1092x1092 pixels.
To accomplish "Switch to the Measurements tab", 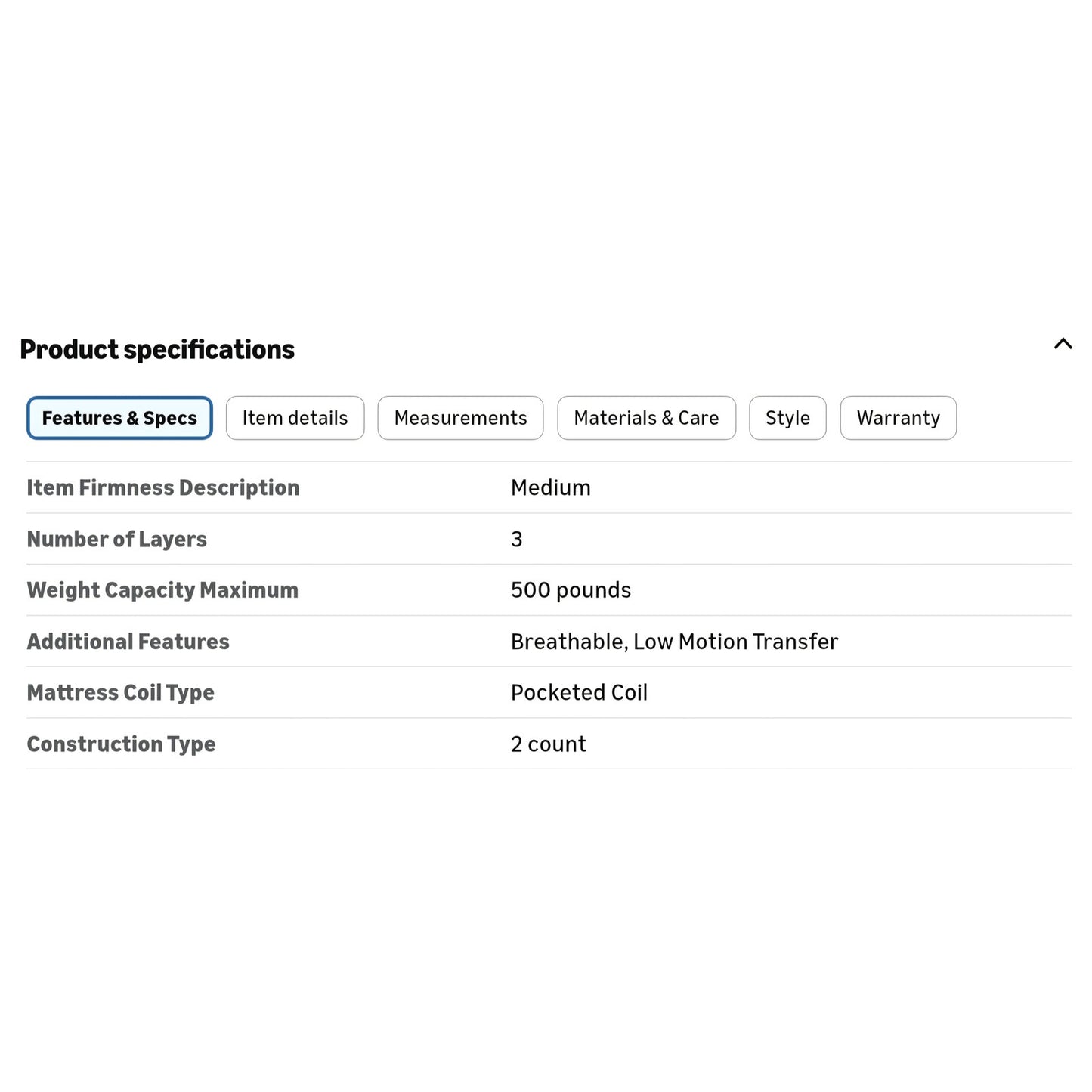I will [460, 418].
